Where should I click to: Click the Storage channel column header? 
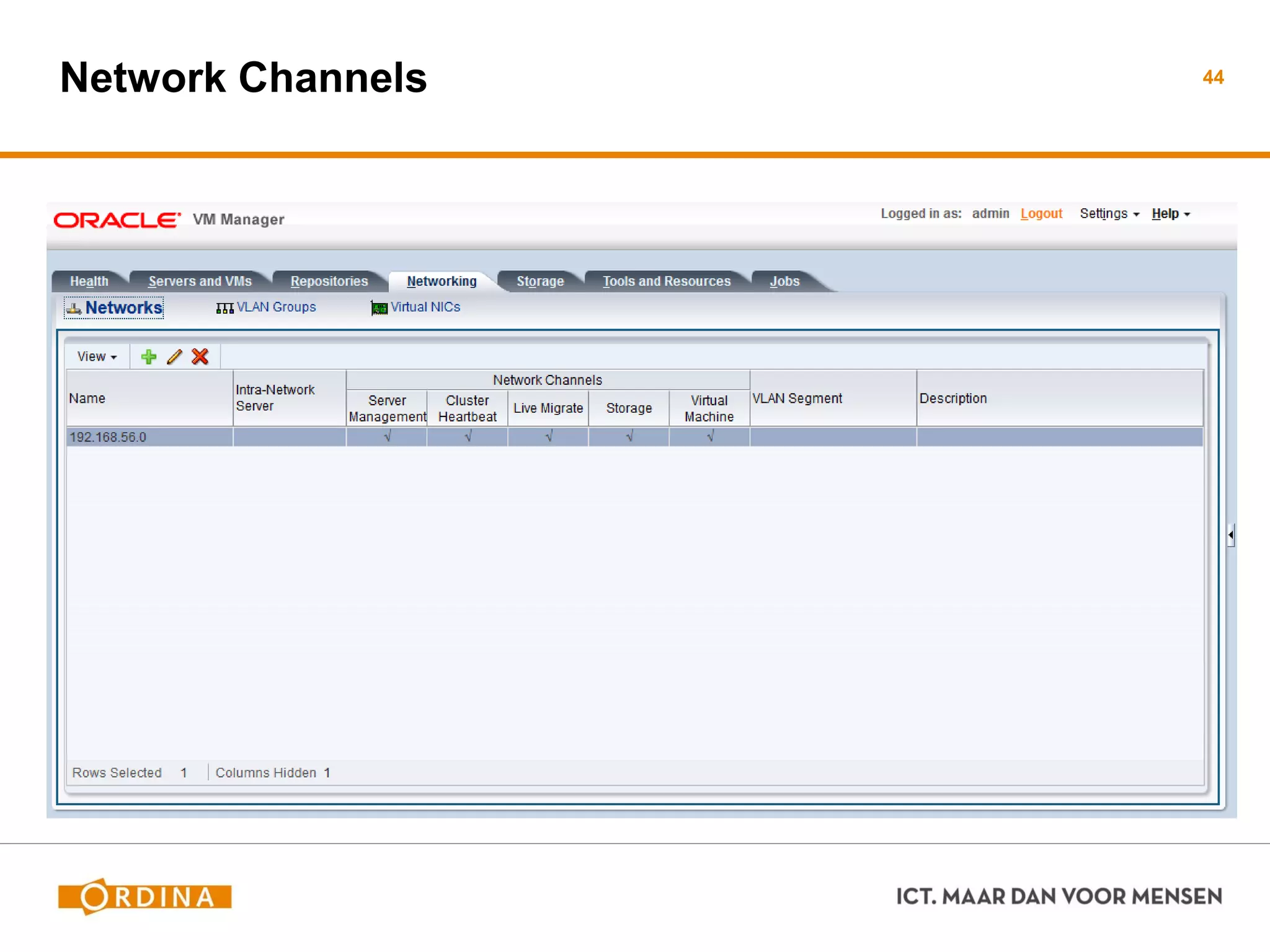(x=629, y=408)
